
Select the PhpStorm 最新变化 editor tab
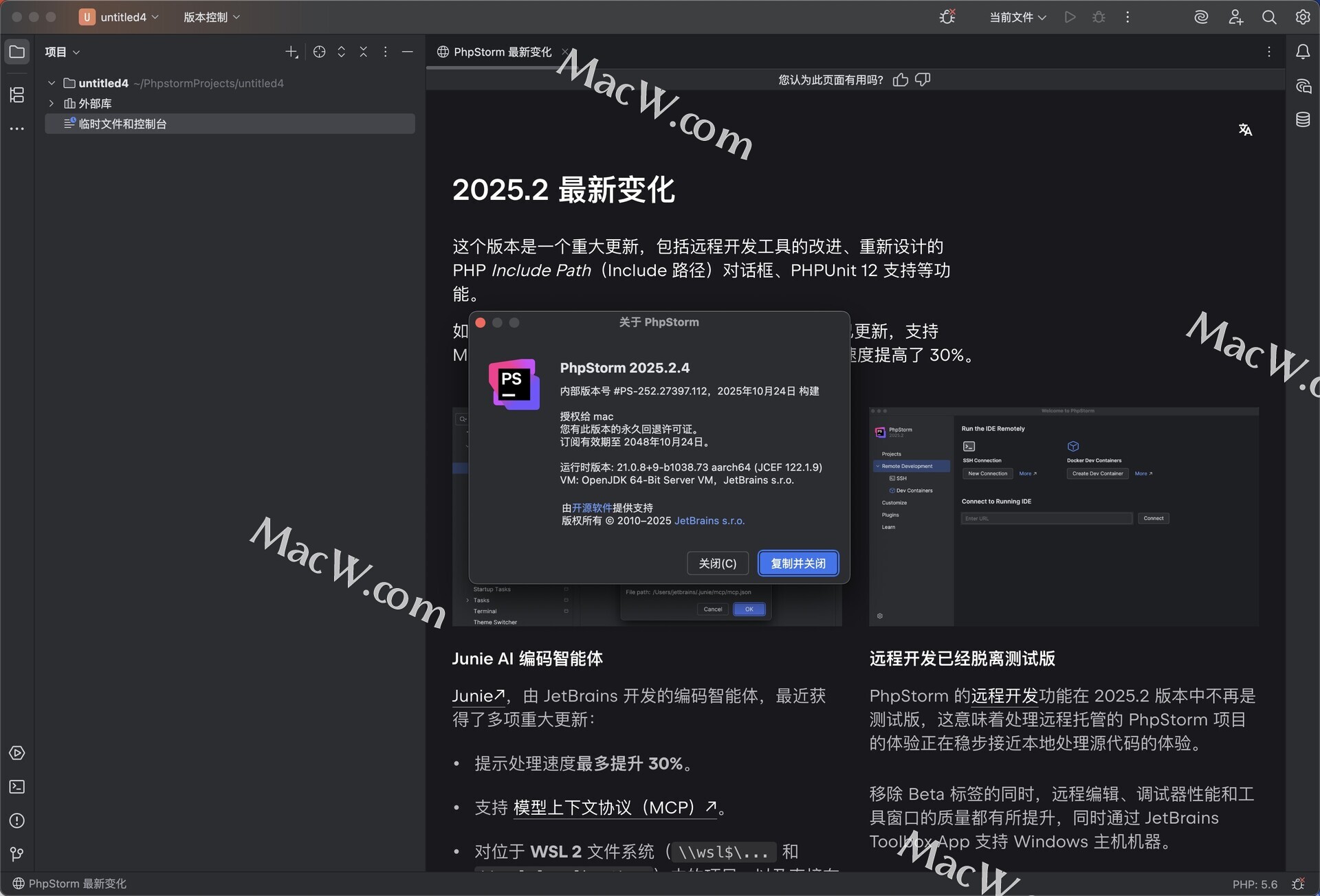(x=502, y=52)
